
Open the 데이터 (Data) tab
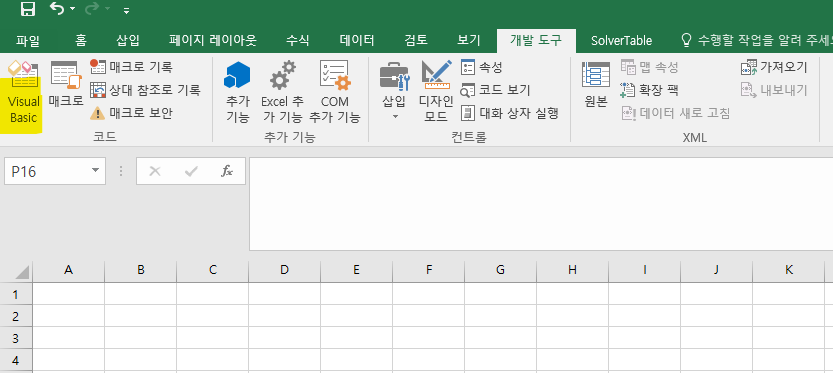click(357, 40)
